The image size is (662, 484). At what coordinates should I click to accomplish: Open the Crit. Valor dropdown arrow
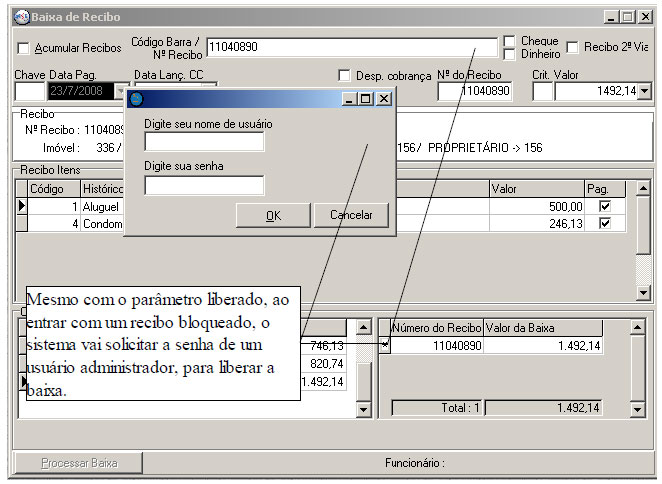(x=643, y=91)
